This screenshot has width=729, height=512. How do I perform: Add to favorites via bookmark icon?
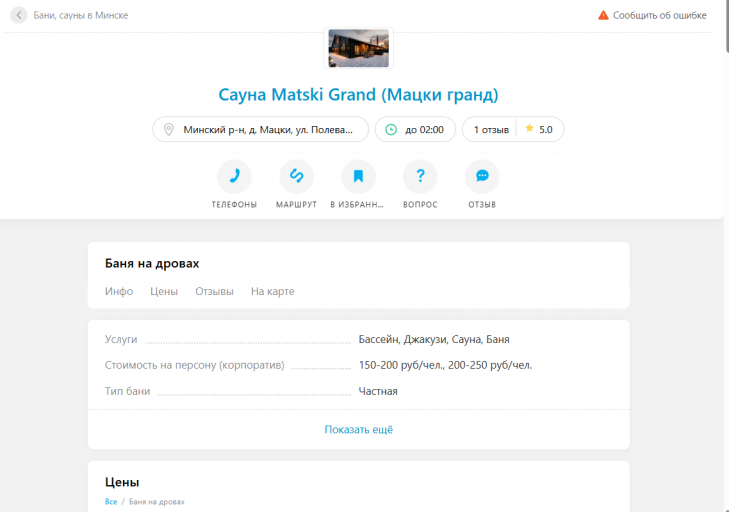point(358,176)
